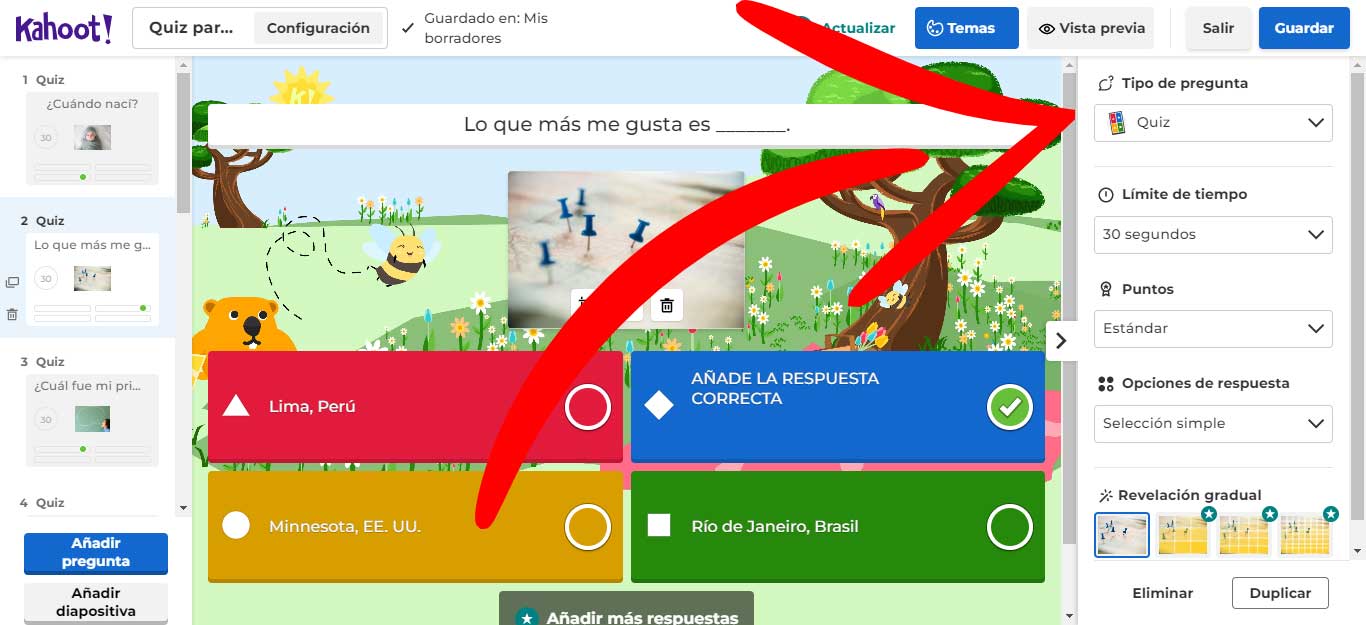Image resolution: width=1366 pixels, height=625 pixels.
Task: Click the green square answer shape
Action: point(658,526)
